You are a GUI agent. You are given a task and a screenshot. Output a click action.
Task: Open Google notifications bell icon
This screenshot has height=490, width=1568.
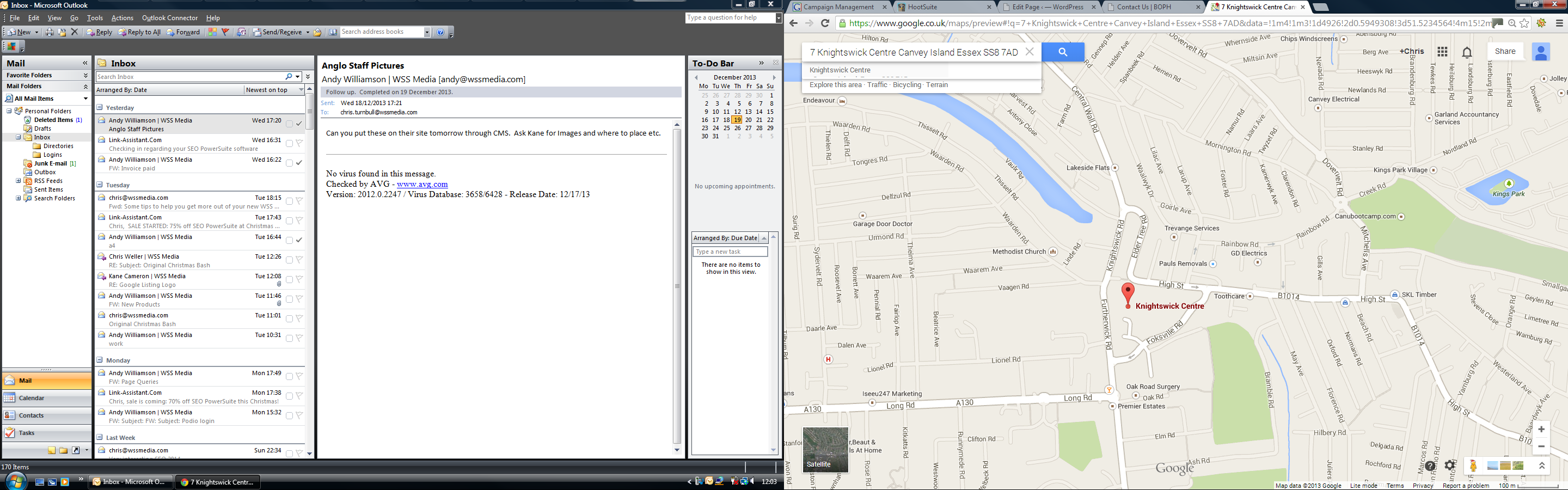point(1467,52)
